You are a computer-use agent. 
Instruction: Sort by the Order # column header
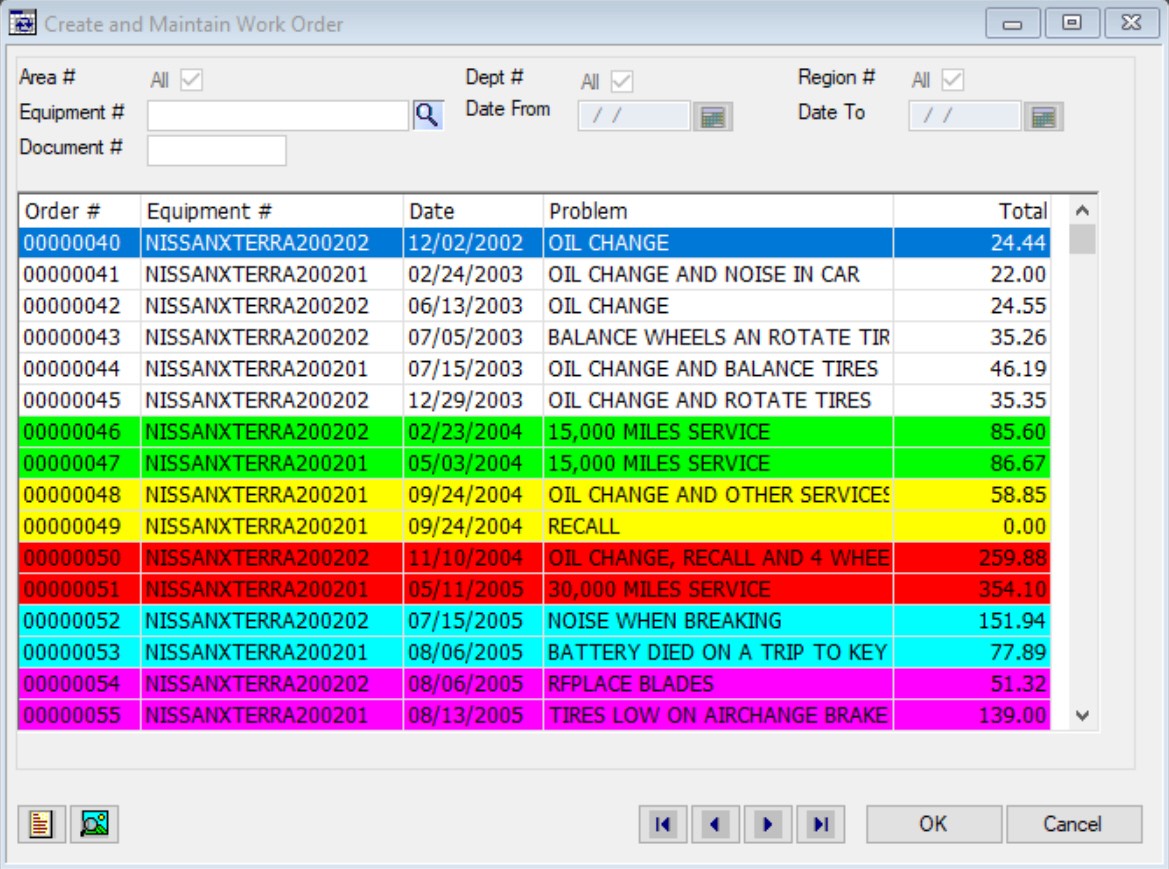tap(79, 212)
